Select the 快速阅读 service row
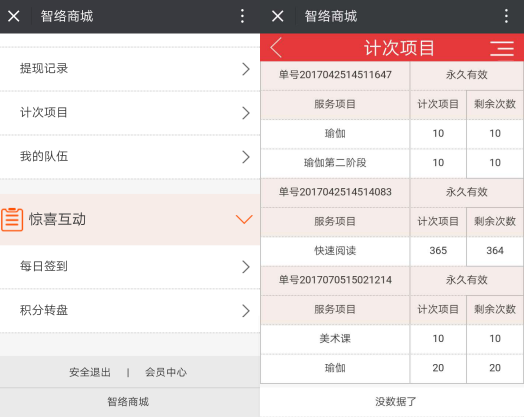Viewport: 524px width, 417px height. tap(392, 251)
